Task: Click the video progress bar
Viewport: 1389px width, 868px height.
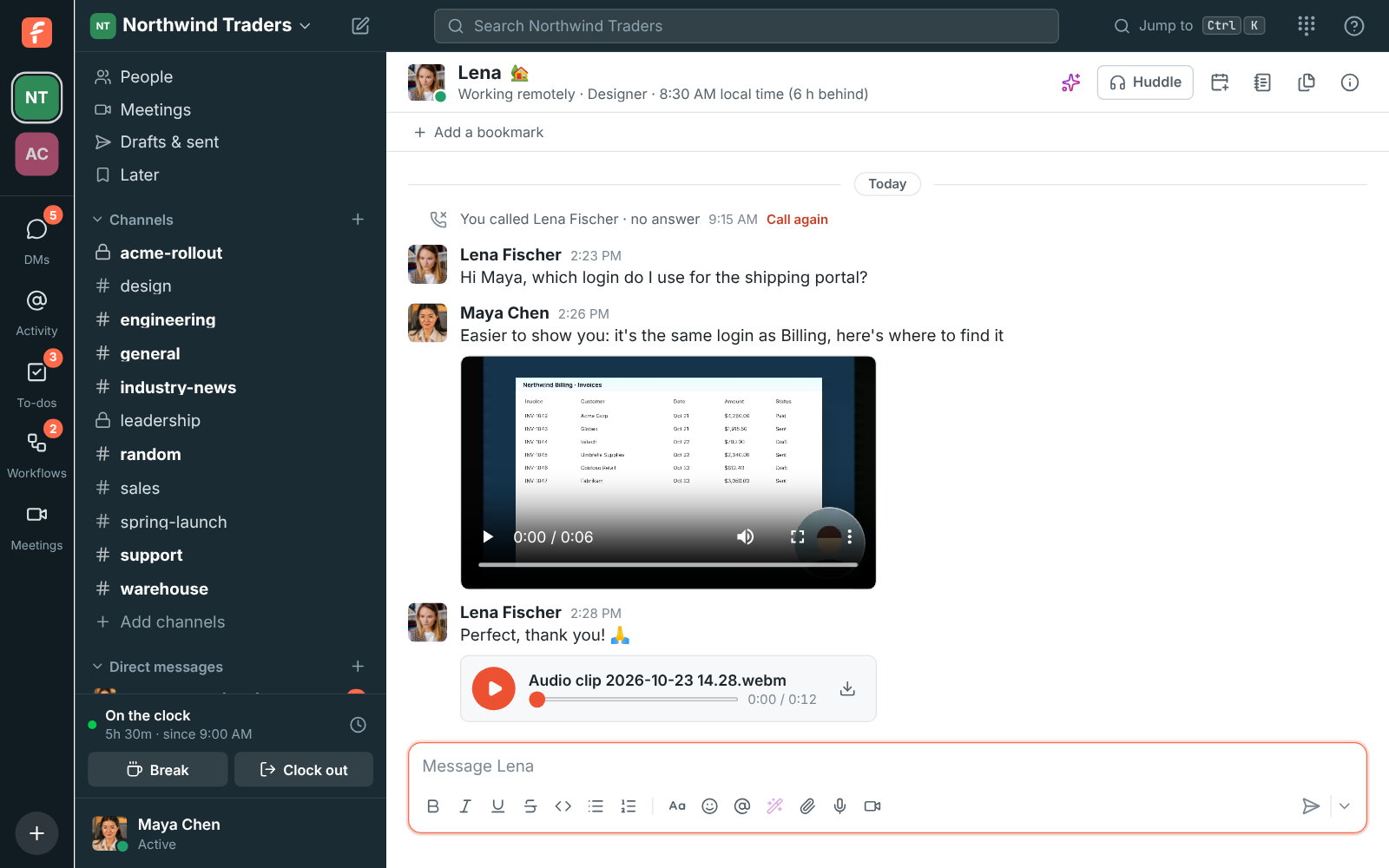Action: click(x=668, y=565)
